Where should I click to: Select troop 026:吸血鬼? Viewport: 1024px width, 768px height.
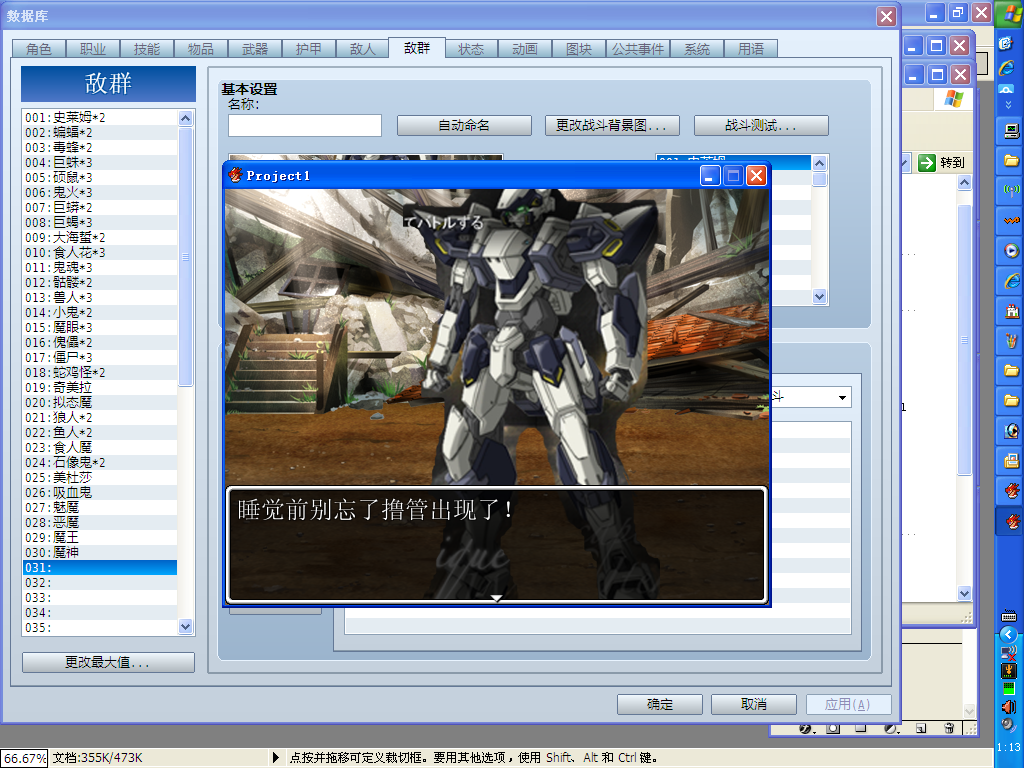click(x=100, y=493)
